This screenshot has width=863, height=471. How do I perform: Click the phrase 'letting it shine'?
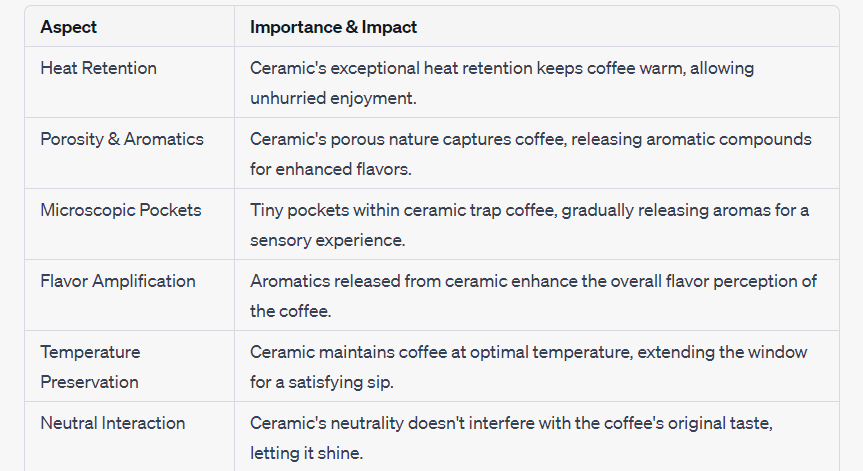(306, 453)
